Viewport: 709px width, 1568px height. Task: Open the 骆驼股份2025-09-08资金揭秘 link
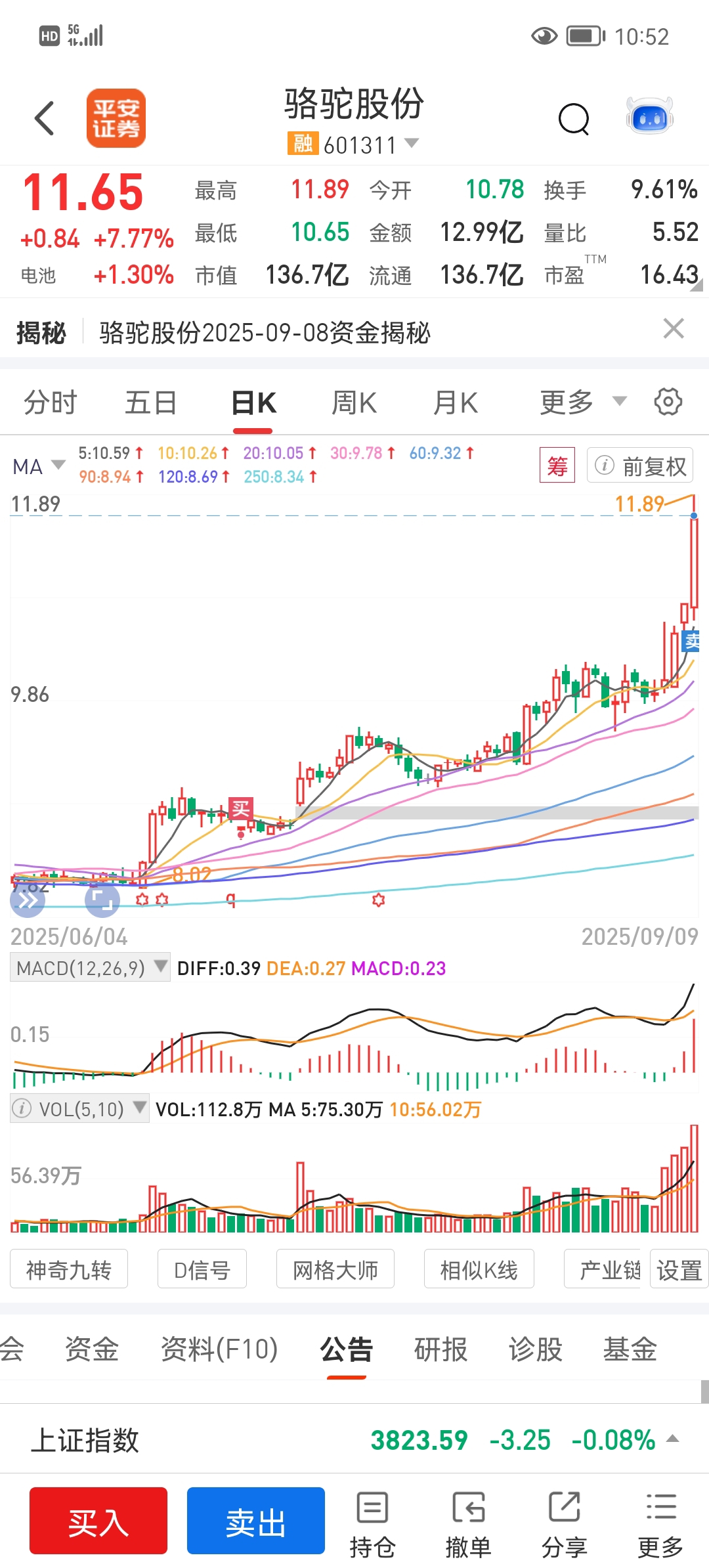pos(265,333)
